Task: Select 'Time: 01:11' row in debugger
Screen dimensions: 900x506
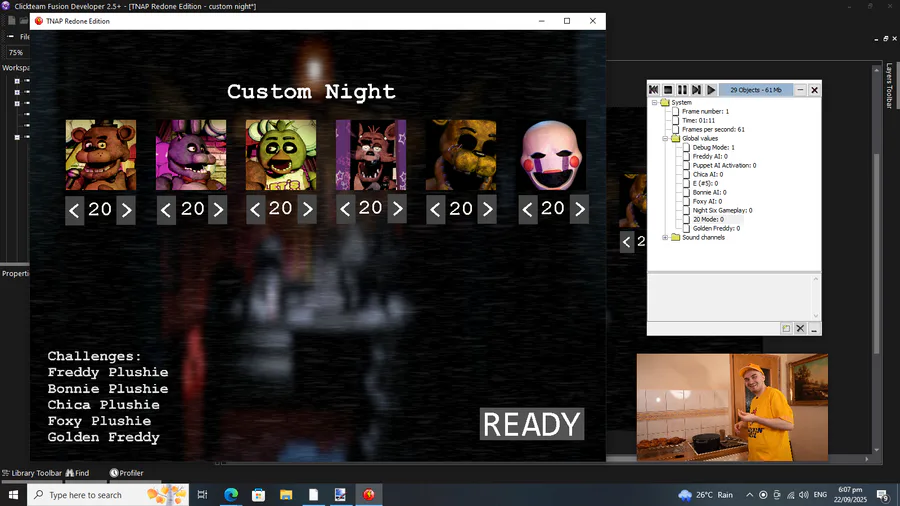Action: [699, 120]
